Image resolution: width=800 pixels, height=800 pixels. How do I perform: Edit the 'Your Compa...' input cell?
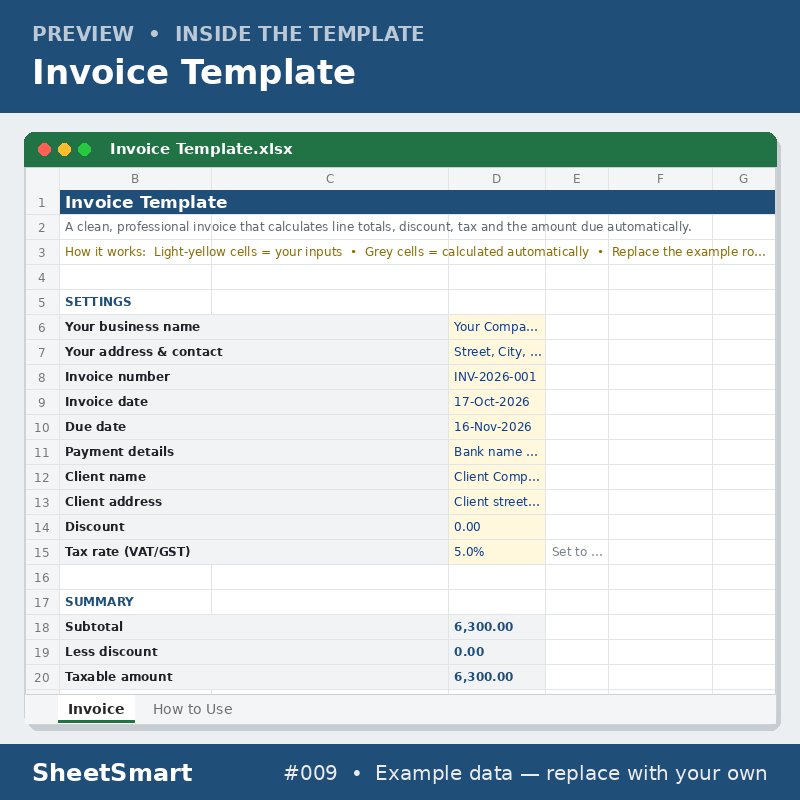pos(497,327)
